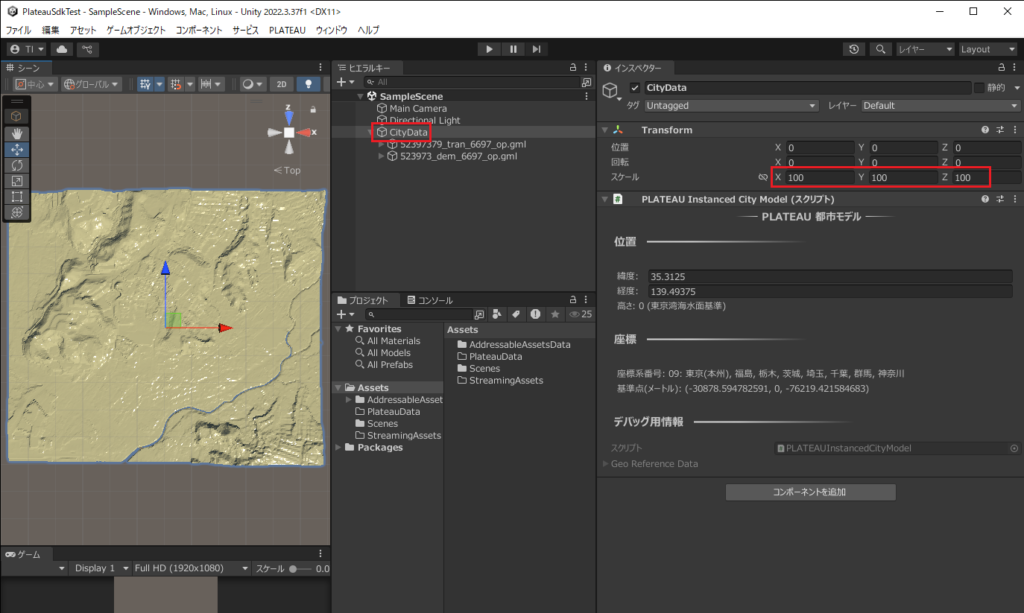
Task: Click Project search by label icon
Action: [x=516, y=315]
